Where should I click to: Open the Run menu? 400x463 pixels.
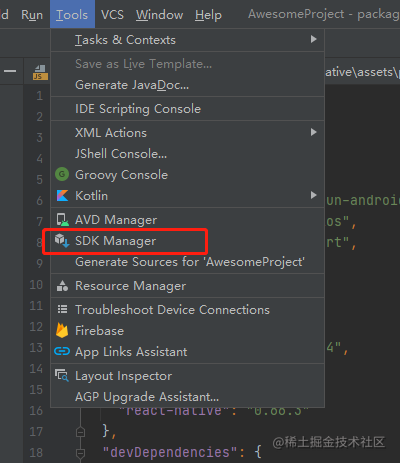[32, 15]
